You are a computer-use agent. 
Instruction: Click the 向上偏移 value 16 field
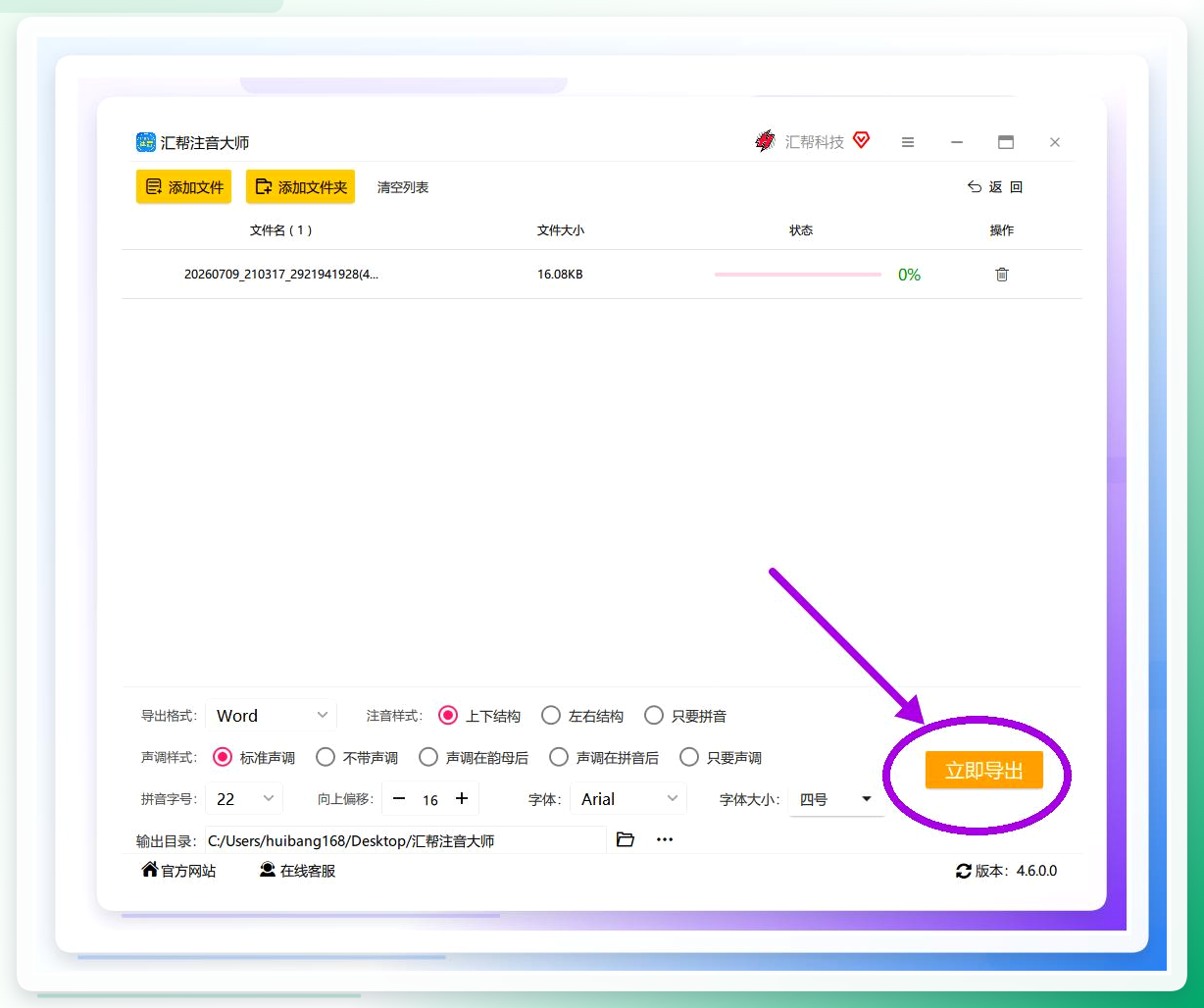tap(430, 800)
